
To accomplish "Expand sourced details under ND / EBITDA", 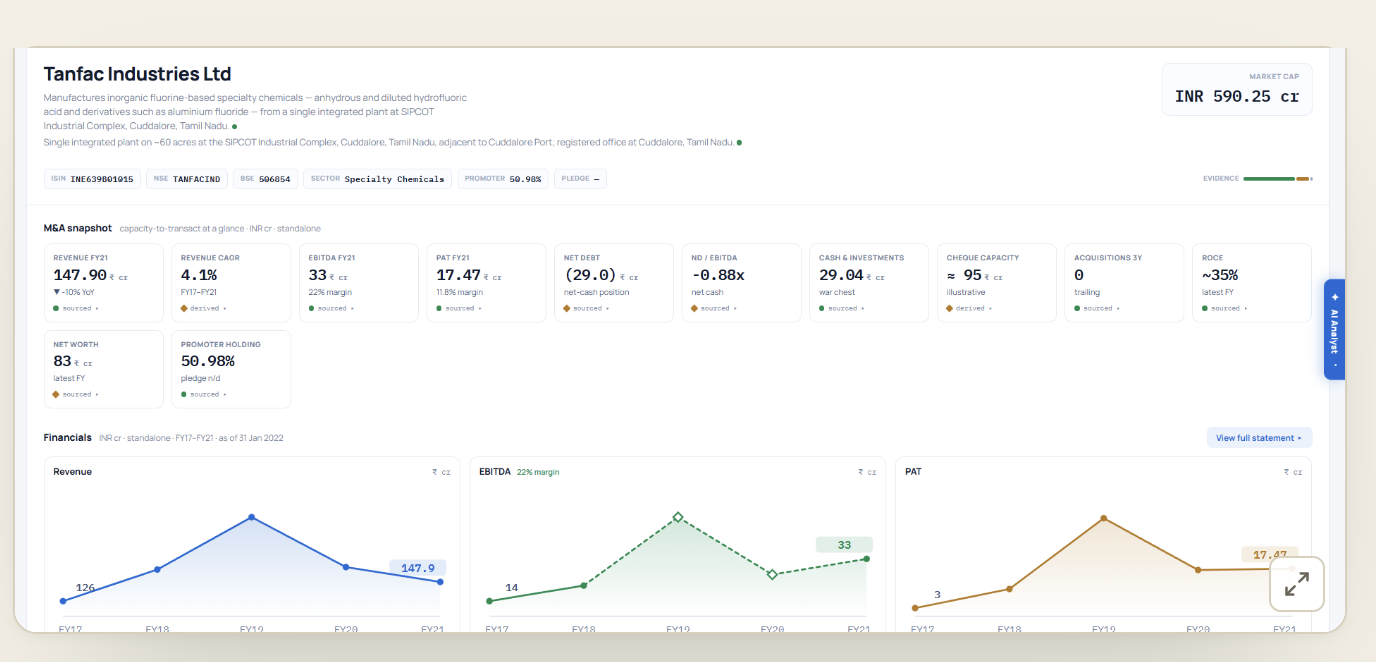I will 715,308.
